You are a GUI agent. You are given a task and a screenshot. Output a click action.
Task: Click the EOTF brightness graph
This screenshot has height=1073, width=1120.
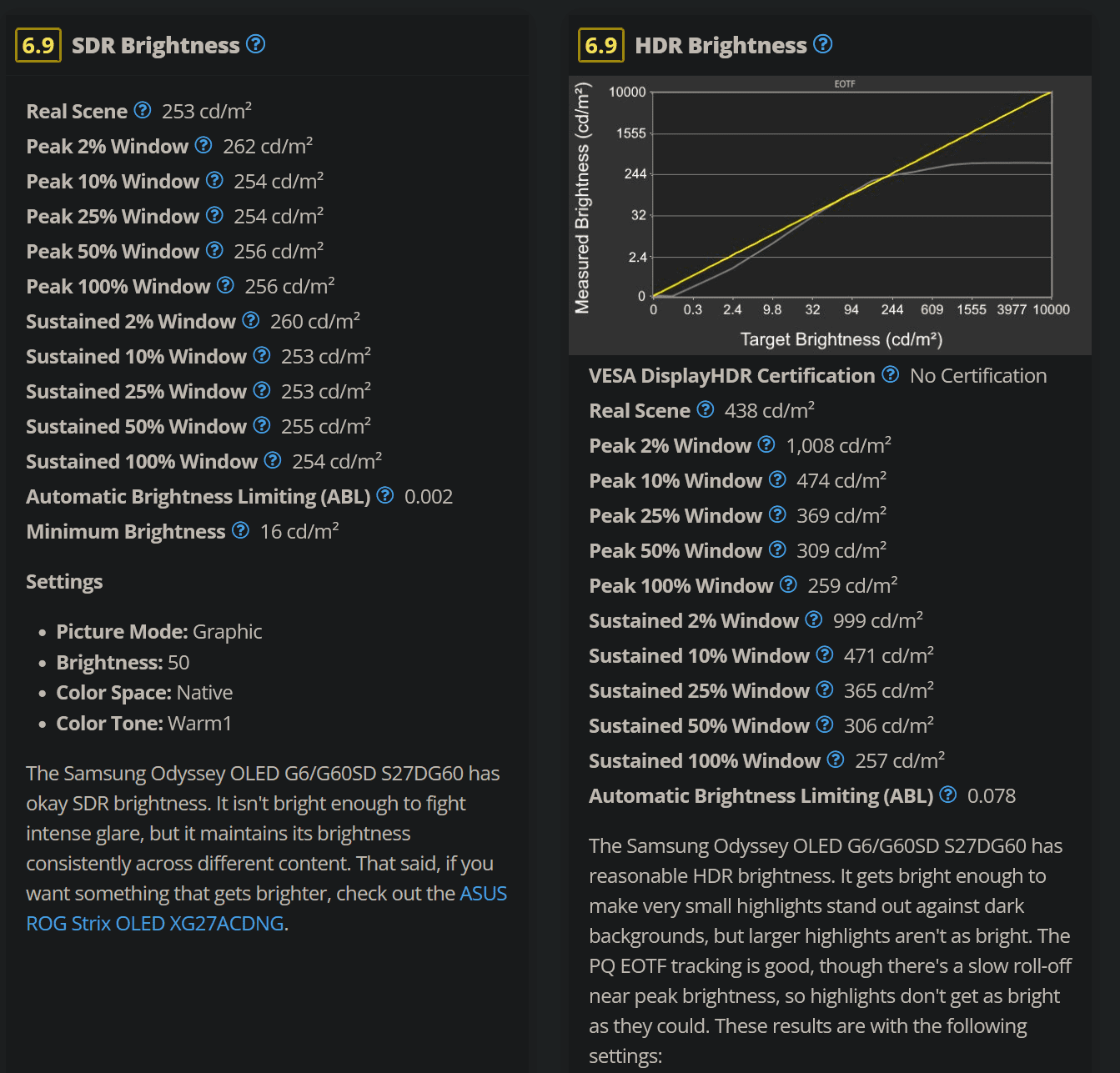coord(830,215)
